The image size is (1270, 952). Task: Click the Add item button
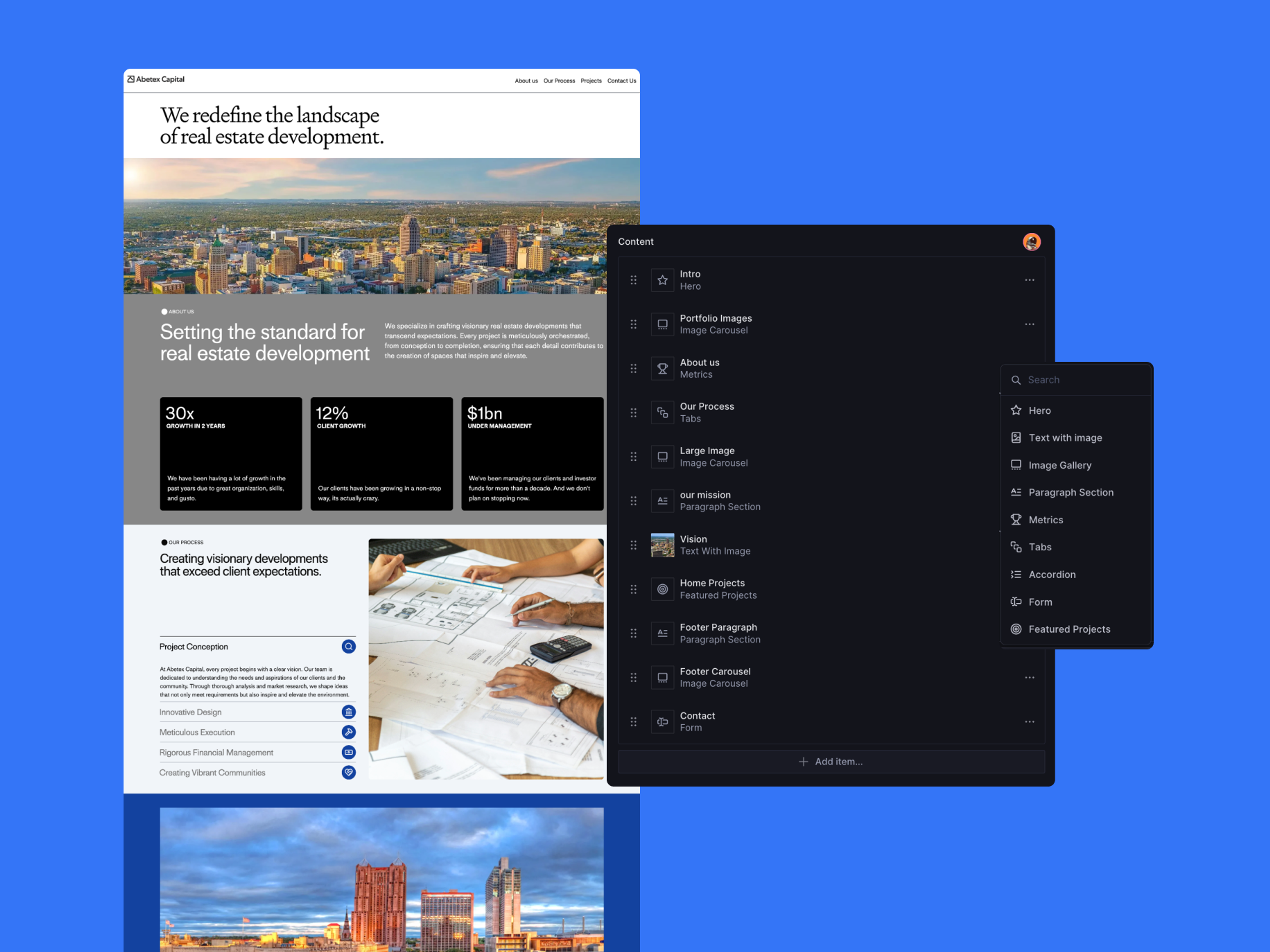[x=831, y=762]
